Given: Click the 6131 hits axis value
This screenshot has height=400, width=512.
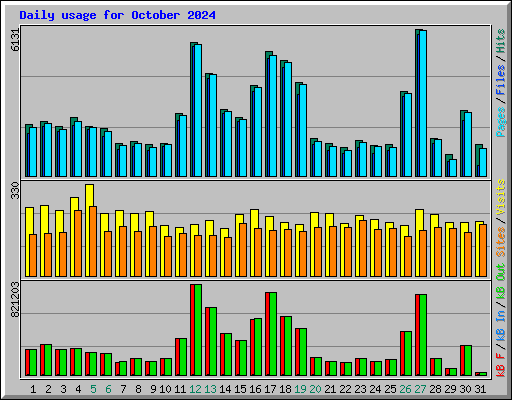Looking at the screenshot, I should coord(15,40).
